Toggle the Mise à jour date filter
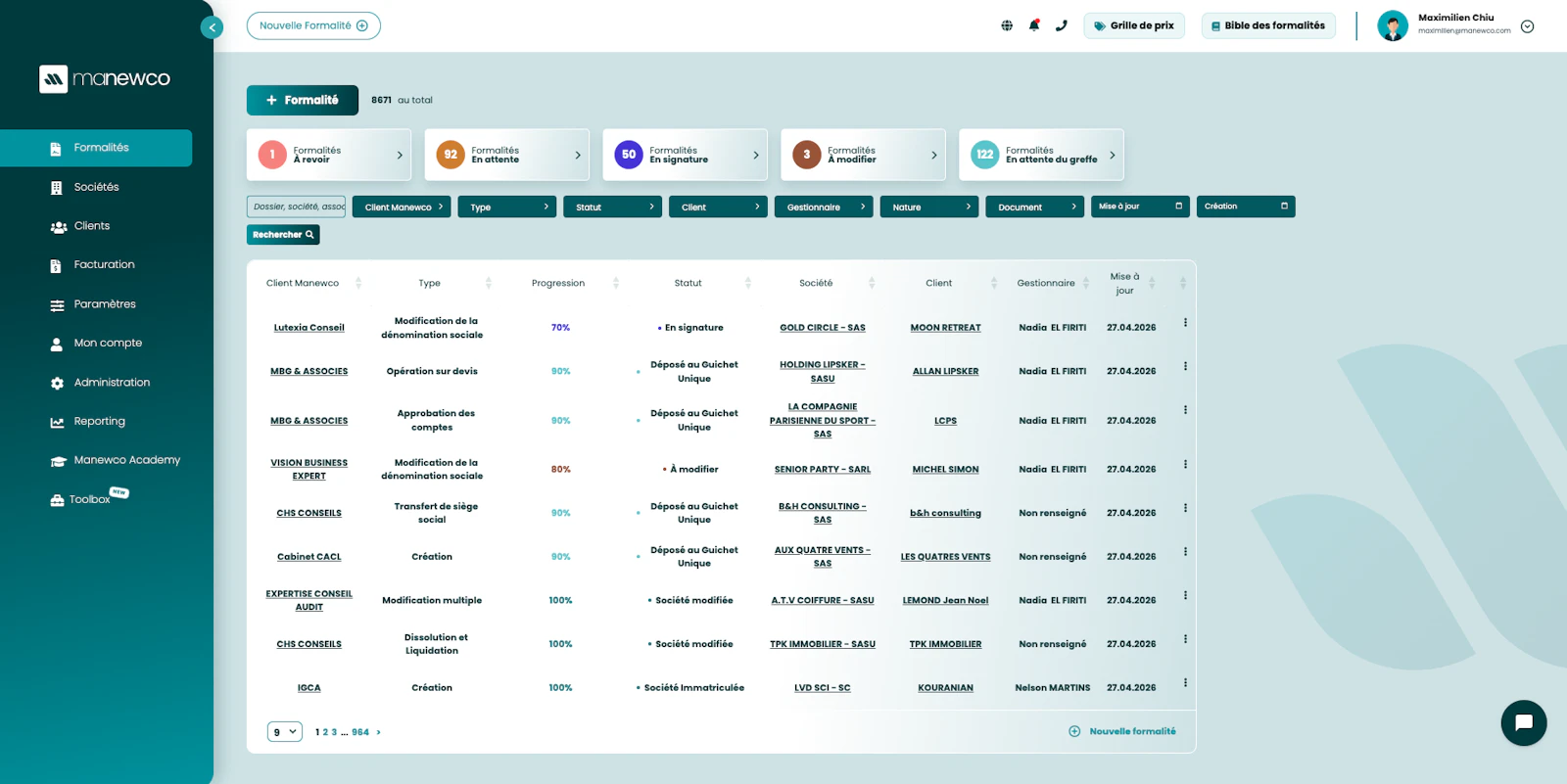Screen dimensions: 1567x784 tap(1140, 207)
